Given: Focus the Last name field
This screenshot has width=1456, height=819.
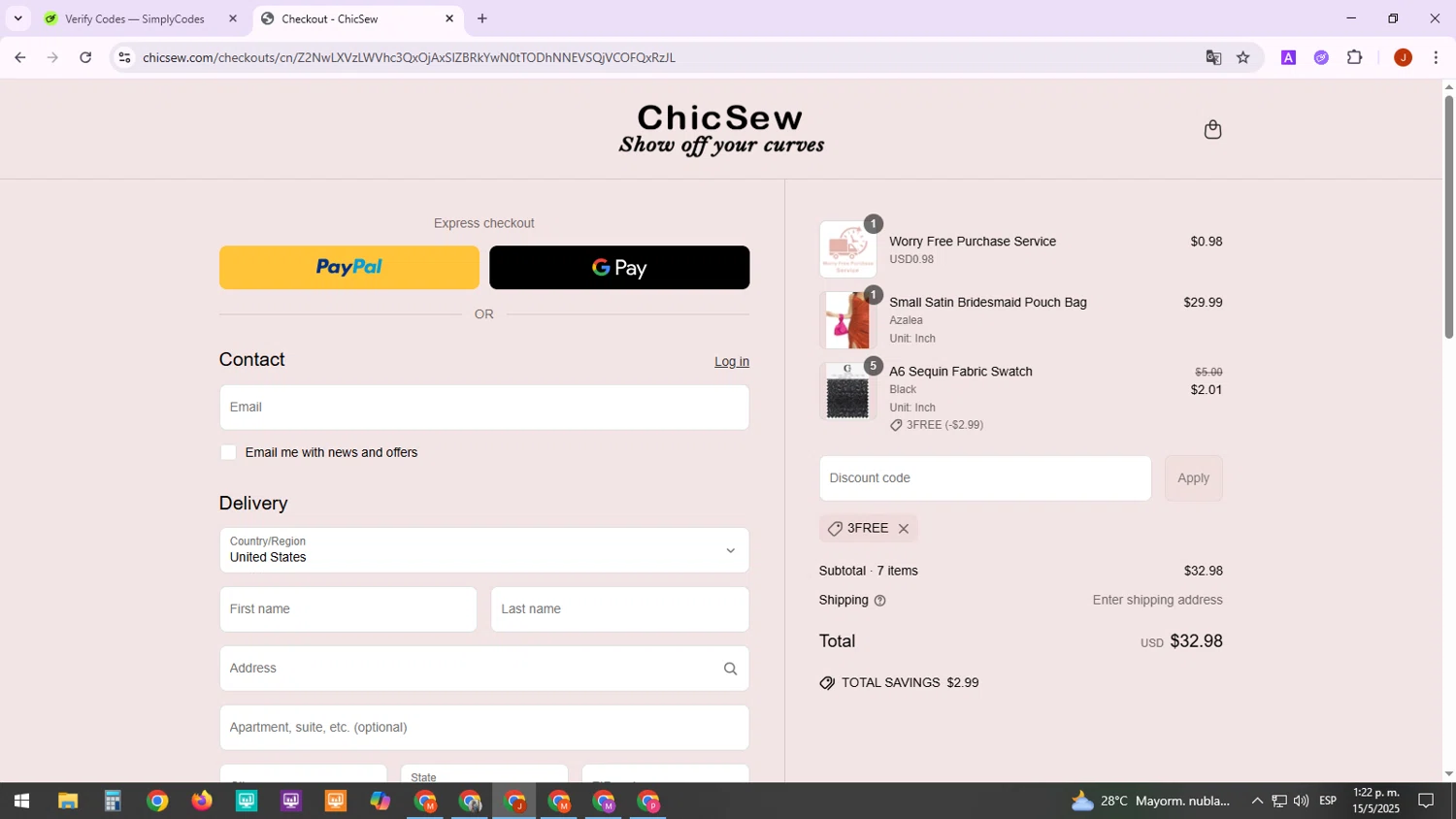Looking at the screenshot, I should click(x=620, y=609).
